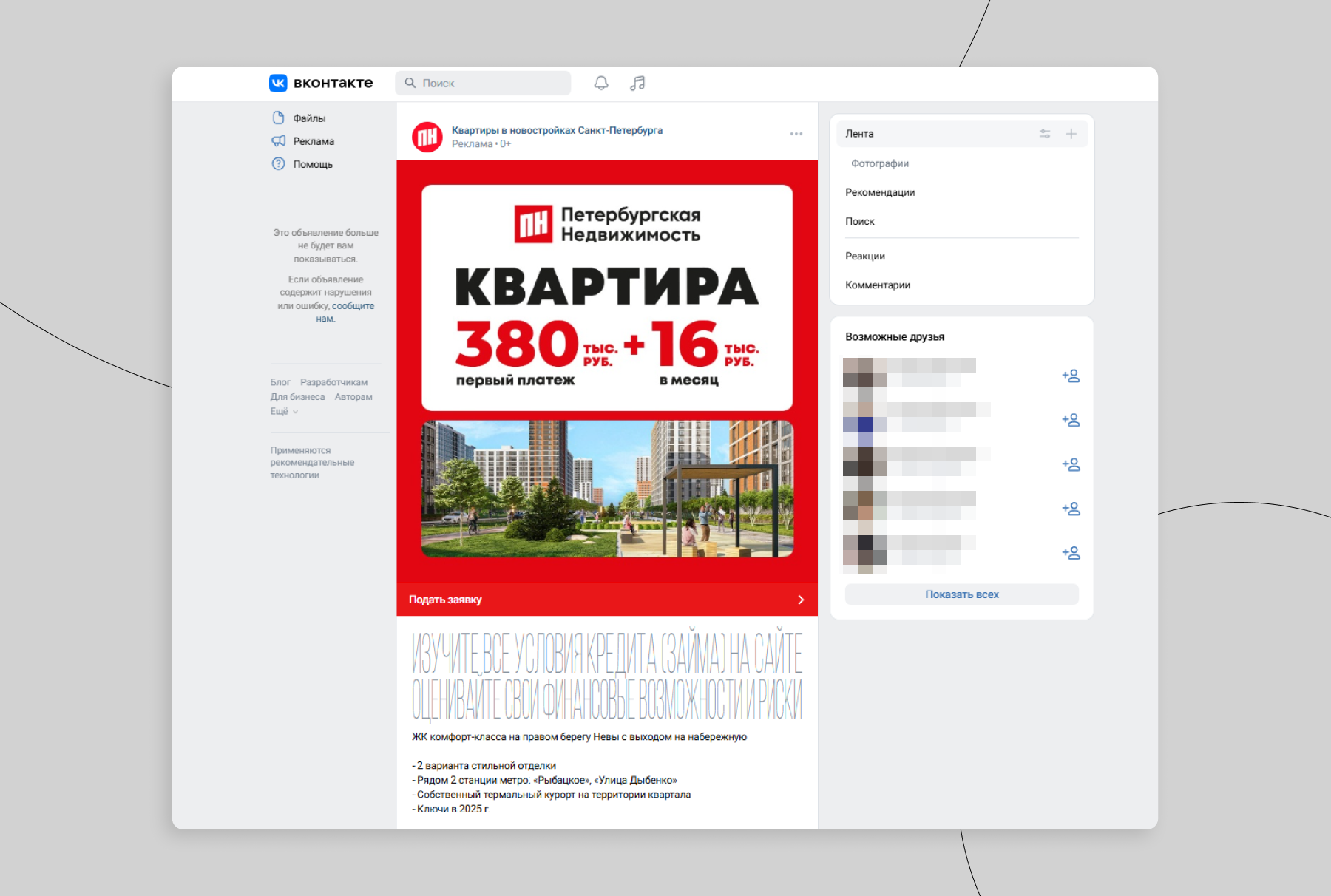This screenshot has height=896, width=1331.
Task: Click the Возможные друзья heading
Action: 895,336
